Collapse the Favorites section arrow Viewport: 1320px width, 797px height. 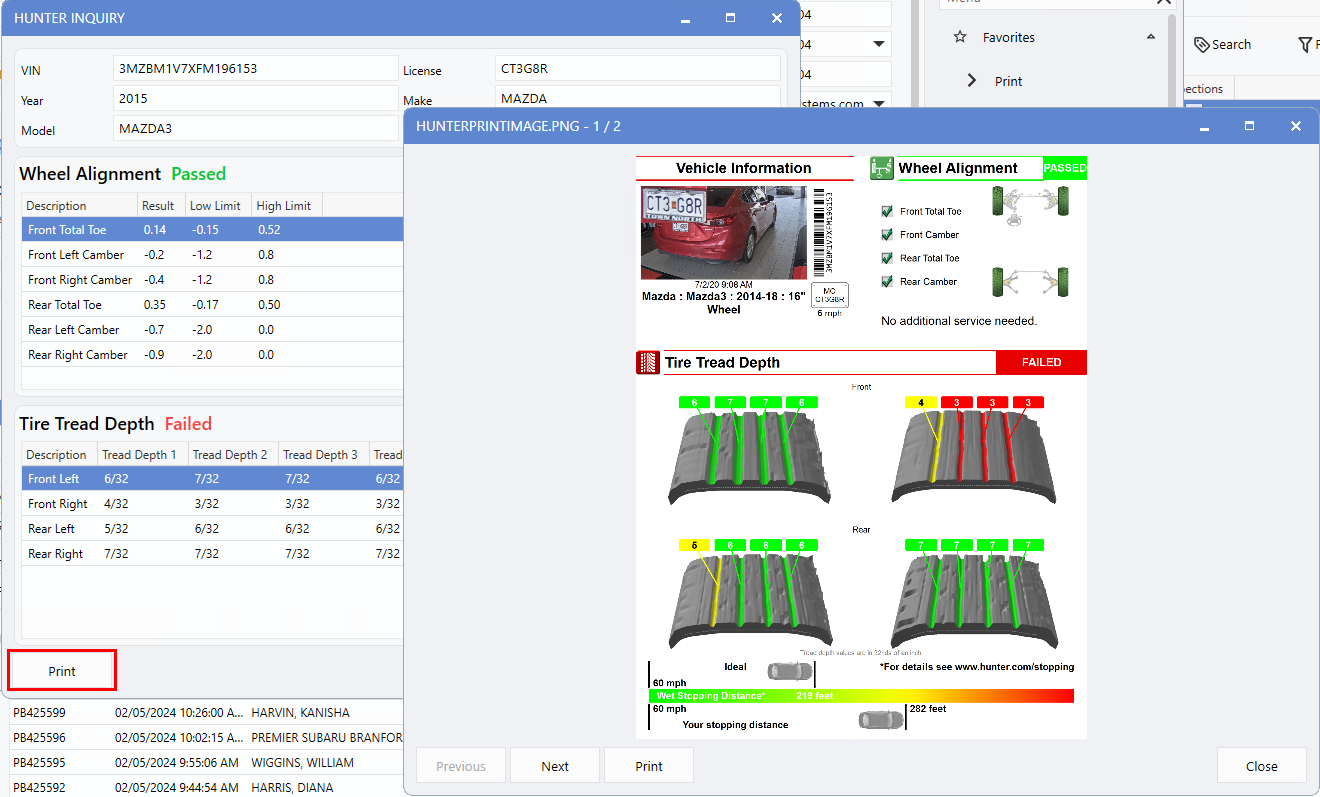pos(1151,37)
